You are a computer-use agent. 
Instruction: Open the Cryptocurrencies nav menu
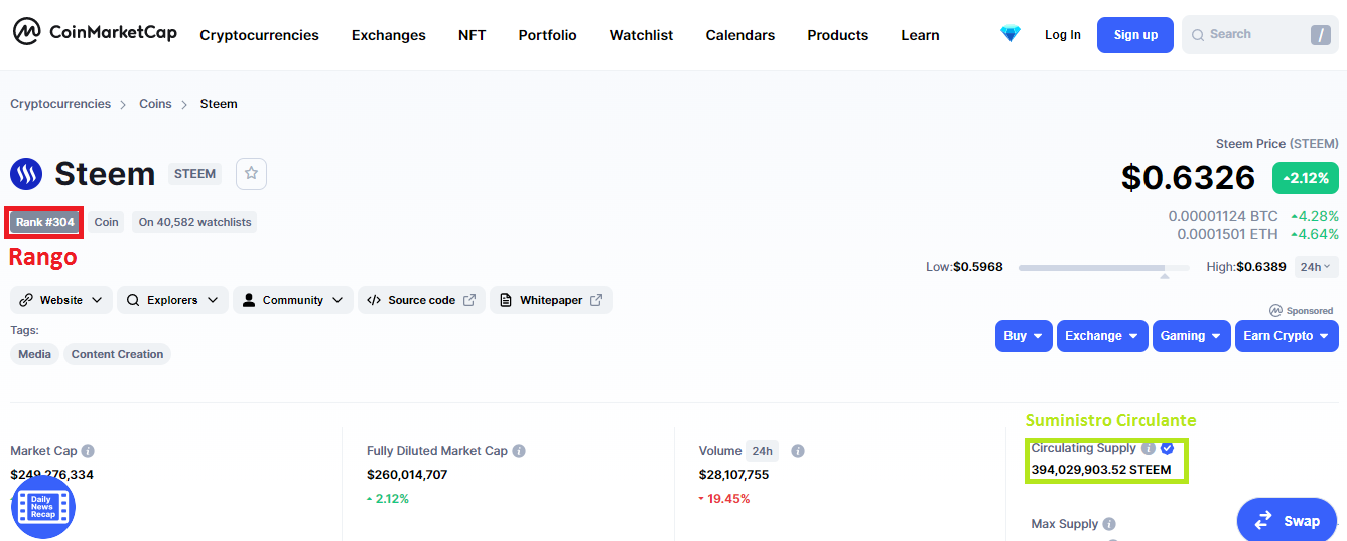[259, 35]
